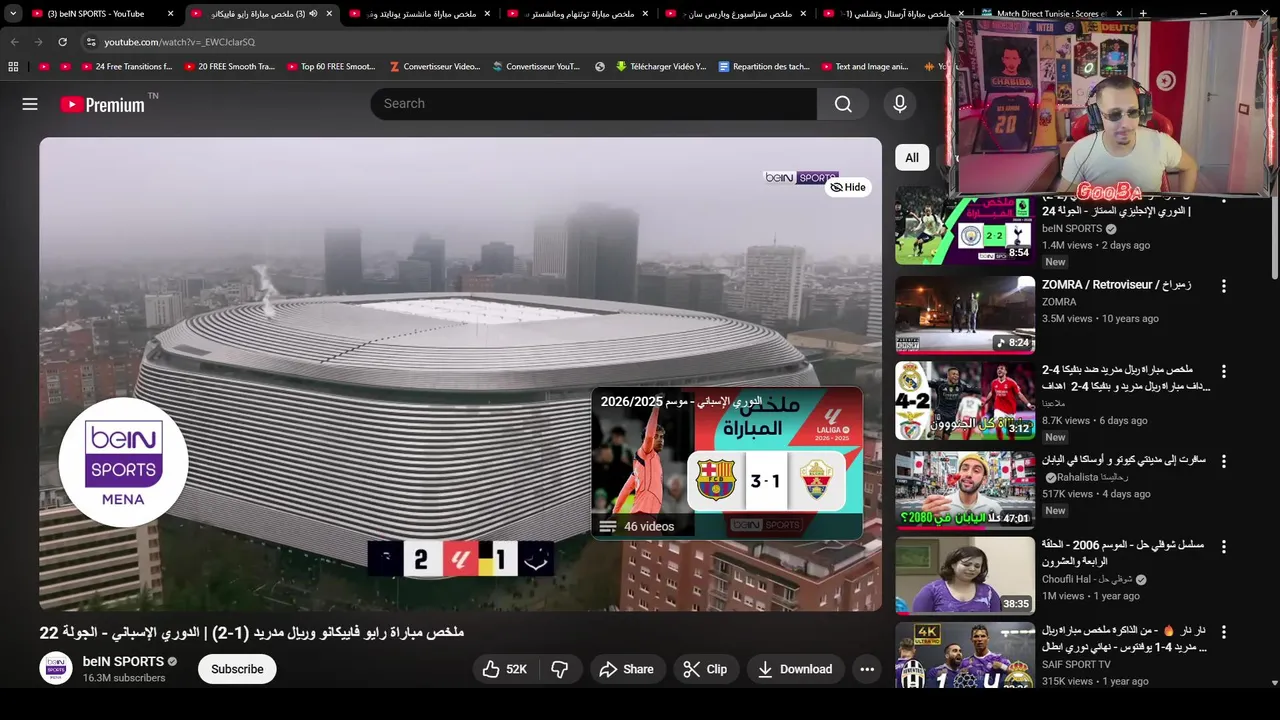
Task: Open the SAIF SPORT TV channel name
Action: [x=1076, y=664]
